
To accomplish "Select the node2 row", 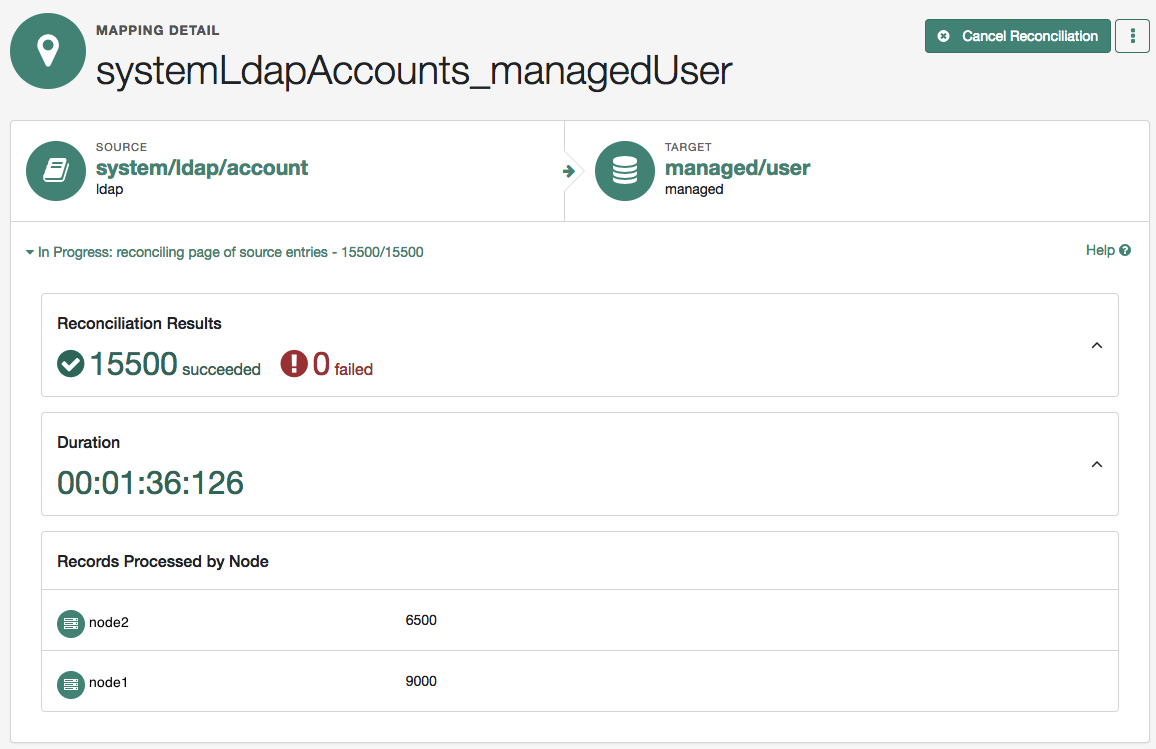I will (x=579, y=622).
